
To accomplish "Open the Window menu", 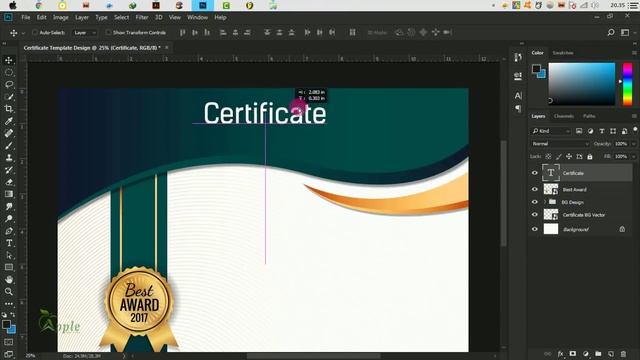I will click(x=198, y=18).
